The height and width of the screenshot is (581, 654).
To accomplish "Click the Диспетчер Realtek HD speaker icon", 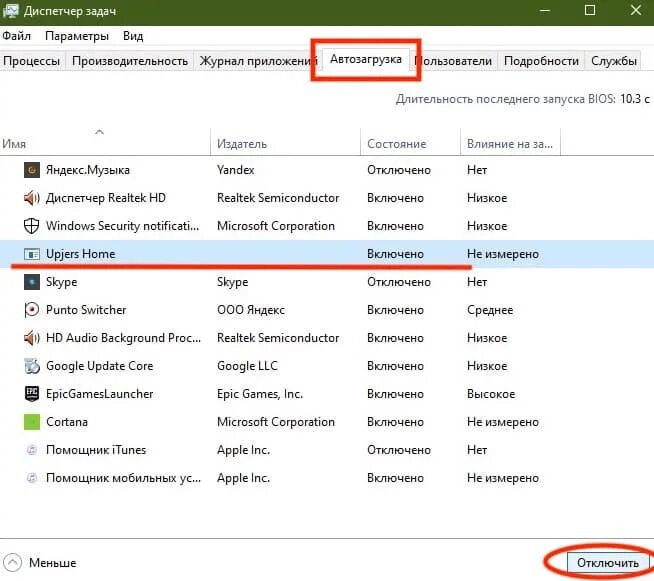I will pyautogui.click(x=32, y=198).
